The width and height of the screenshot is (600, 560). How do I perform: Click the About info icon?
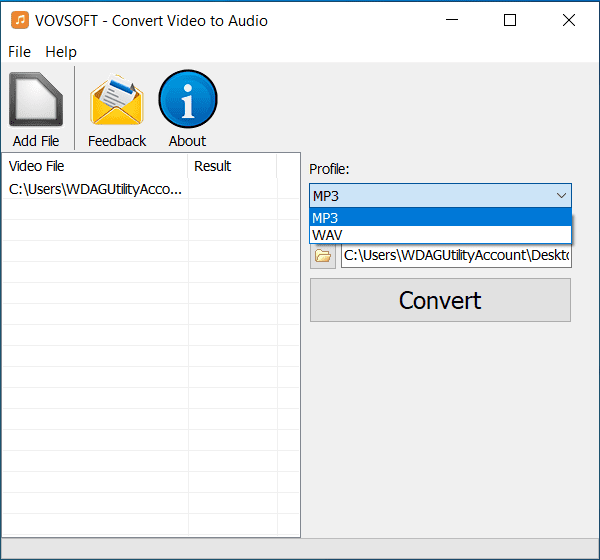click(187, 100)
